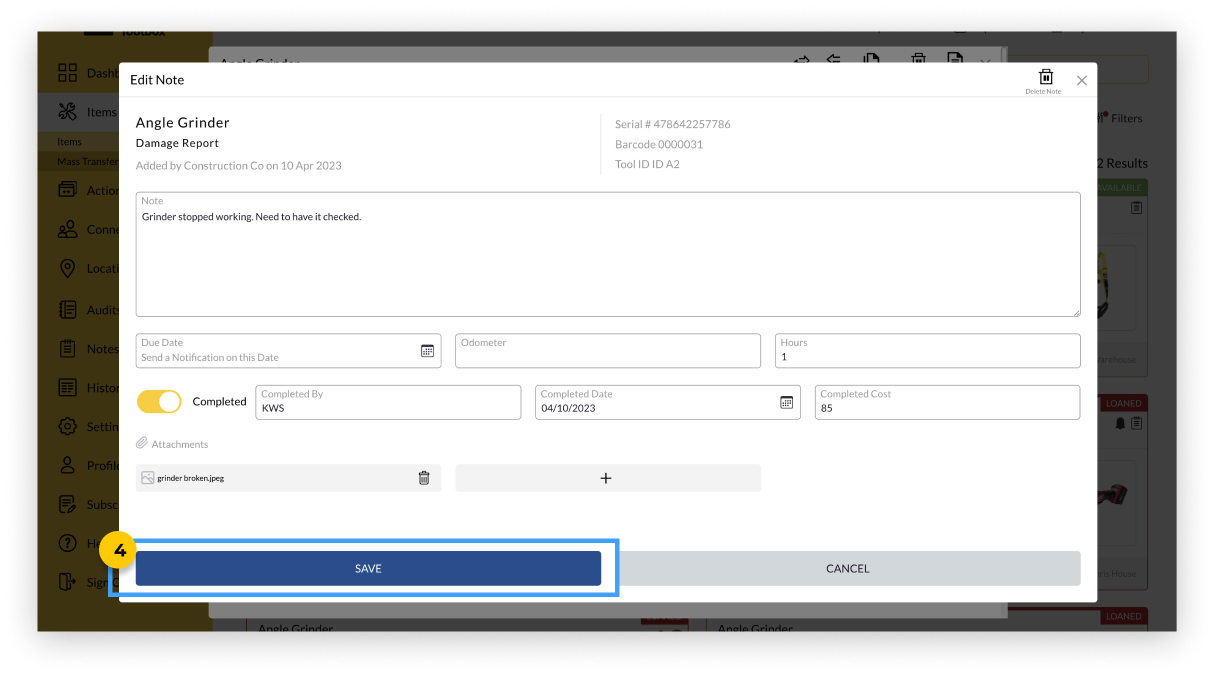Click the Attachments paperclip icon
This screenshot has height=675, width=1215.
click(144, 443)
